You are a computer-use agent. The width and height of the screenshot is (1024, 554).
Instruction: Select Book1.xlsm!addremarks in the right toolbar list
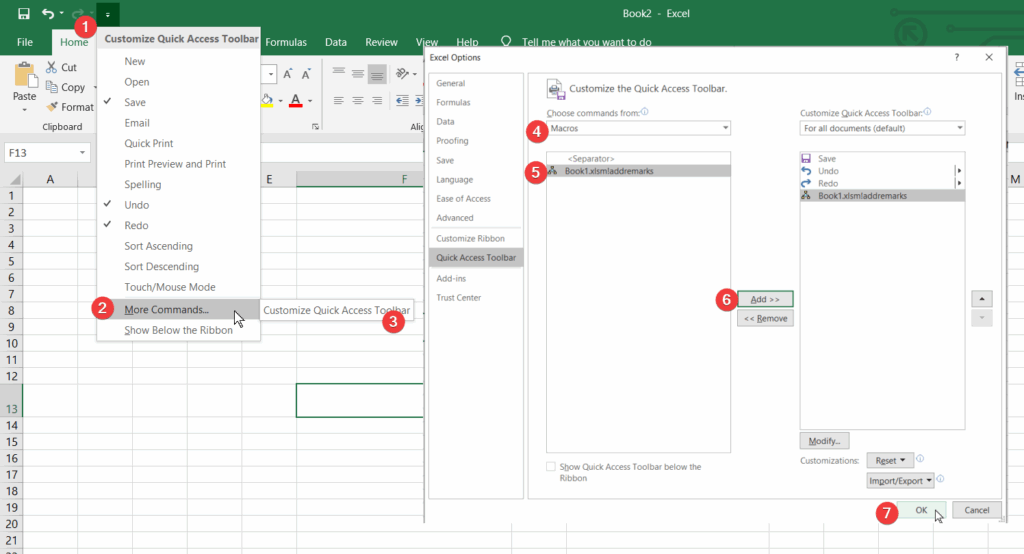coord(882,196)
